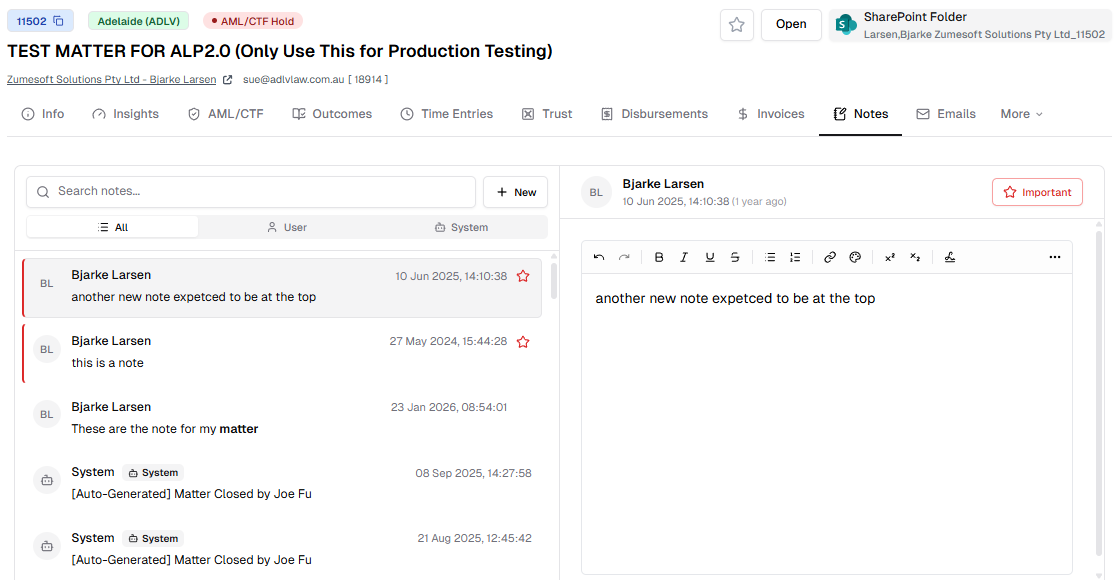Expand the More dropdown menu
This screenshot has height=580, width=1115.
(x=1022, y=114)
